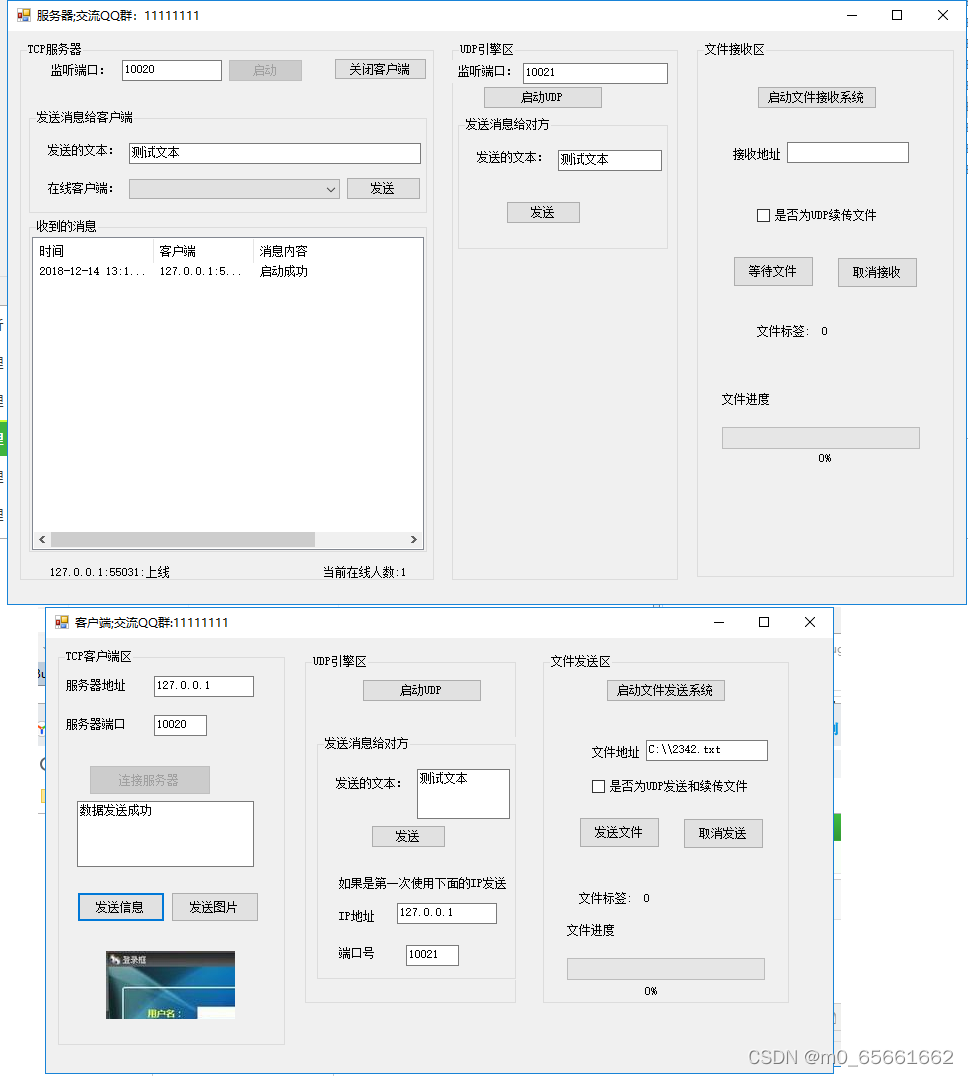The height and width of the screenshot is (1076, 968).
Task: Enable 是否为UDP续传文件 checkbox
Action: coord(764,215)
